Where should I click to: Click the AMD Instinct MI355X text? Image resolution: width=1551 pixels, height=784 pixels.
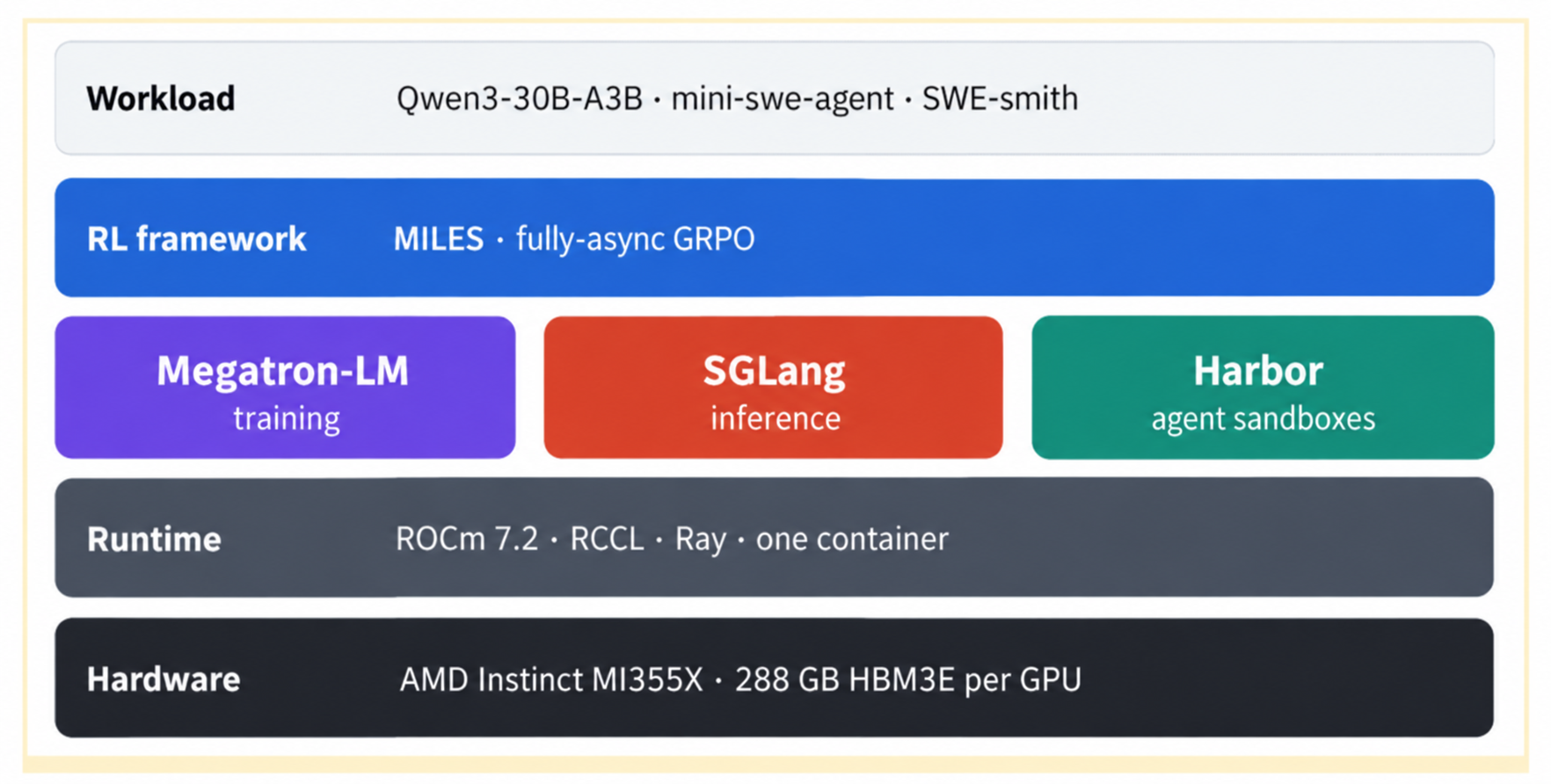tap(551, 680)
